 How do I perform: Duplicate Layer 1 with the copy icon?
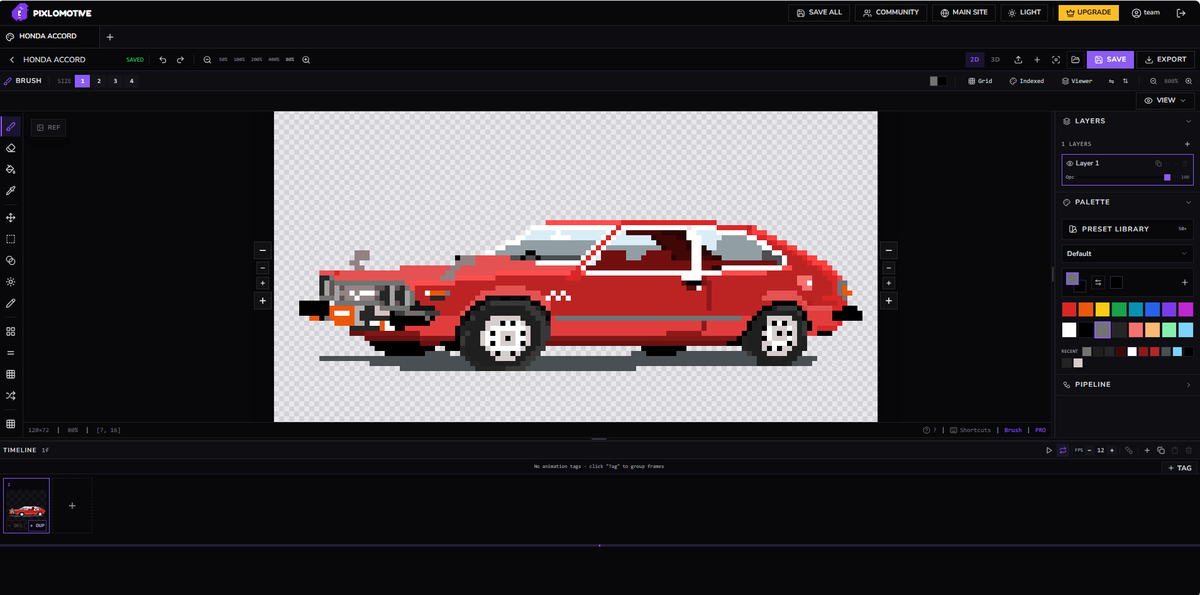[x=1158, y=163]
